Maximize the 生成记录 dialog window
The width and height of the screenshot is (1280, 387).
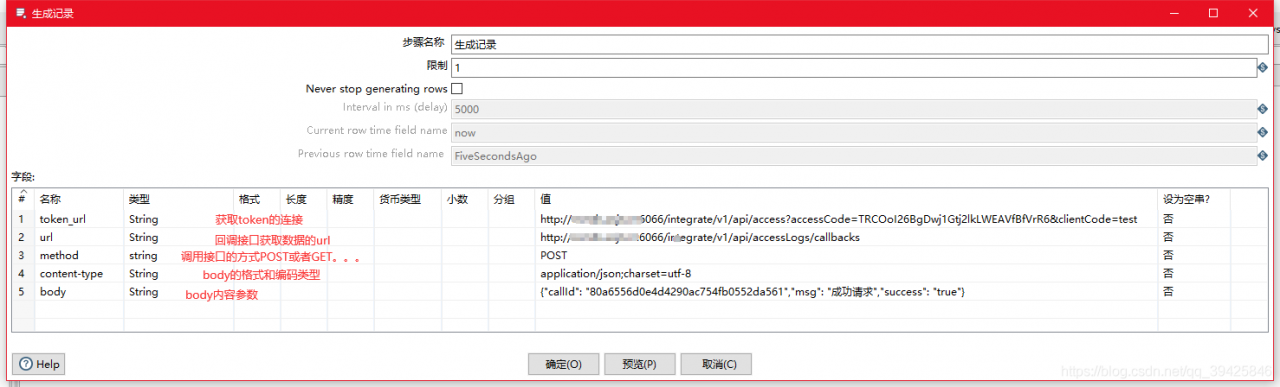coord(1213,13)
